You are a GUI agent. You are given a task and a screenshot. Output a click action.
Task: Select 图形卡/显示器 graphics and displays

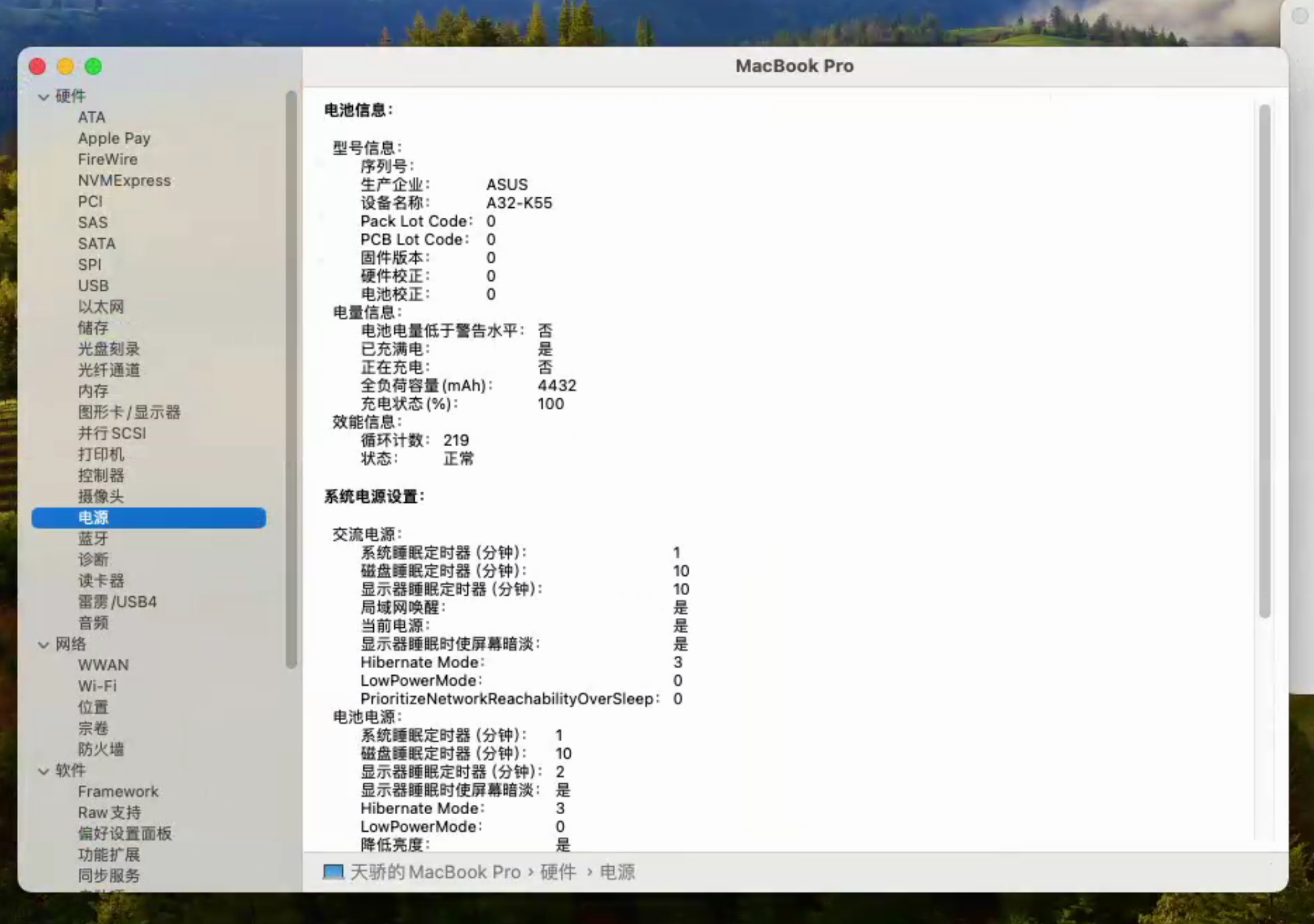pyautogui.click(x=130, y=412)
